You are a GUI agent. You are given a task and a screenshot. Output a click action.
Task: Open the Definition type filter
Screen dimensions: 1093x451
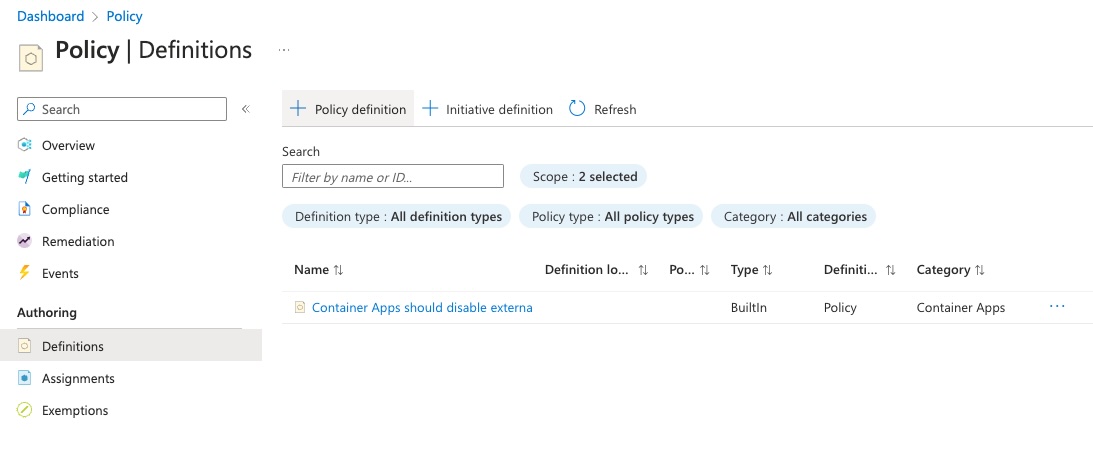pos(397,217)
